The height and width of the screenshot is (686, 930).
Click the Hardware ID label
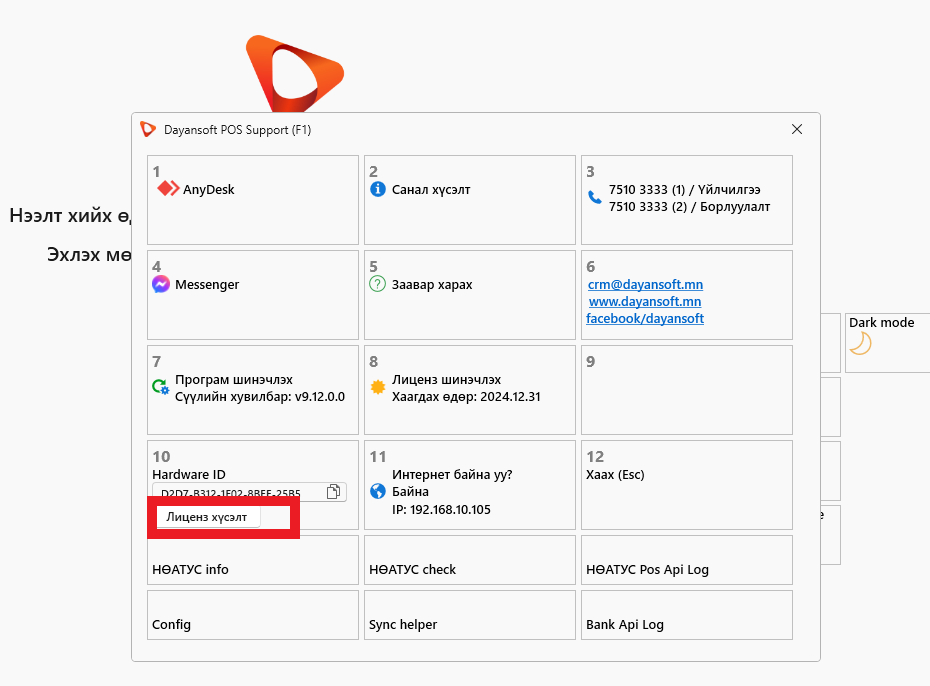tap(189, 474)
